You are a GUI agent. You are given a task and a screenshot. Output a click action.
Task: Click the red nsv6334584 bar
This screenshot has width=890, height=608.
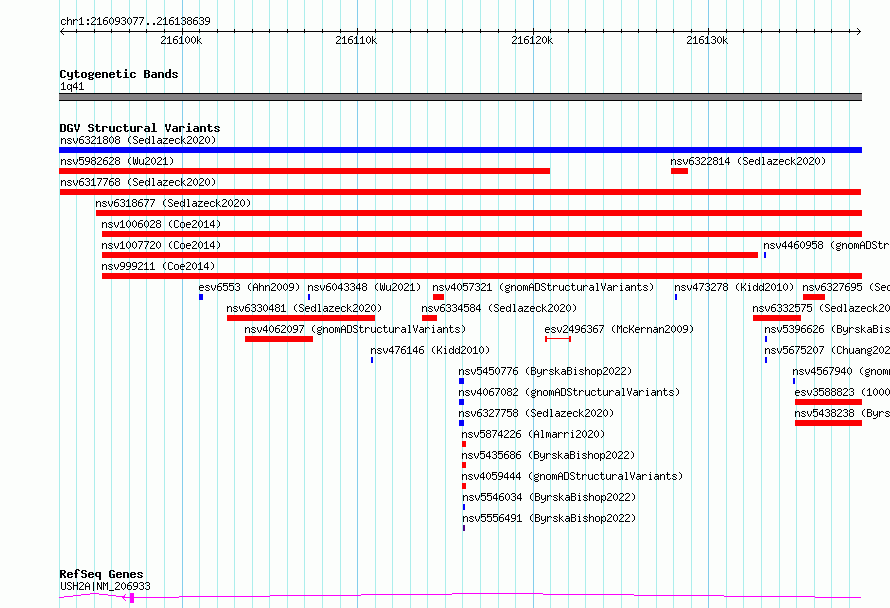click(430, 318)
